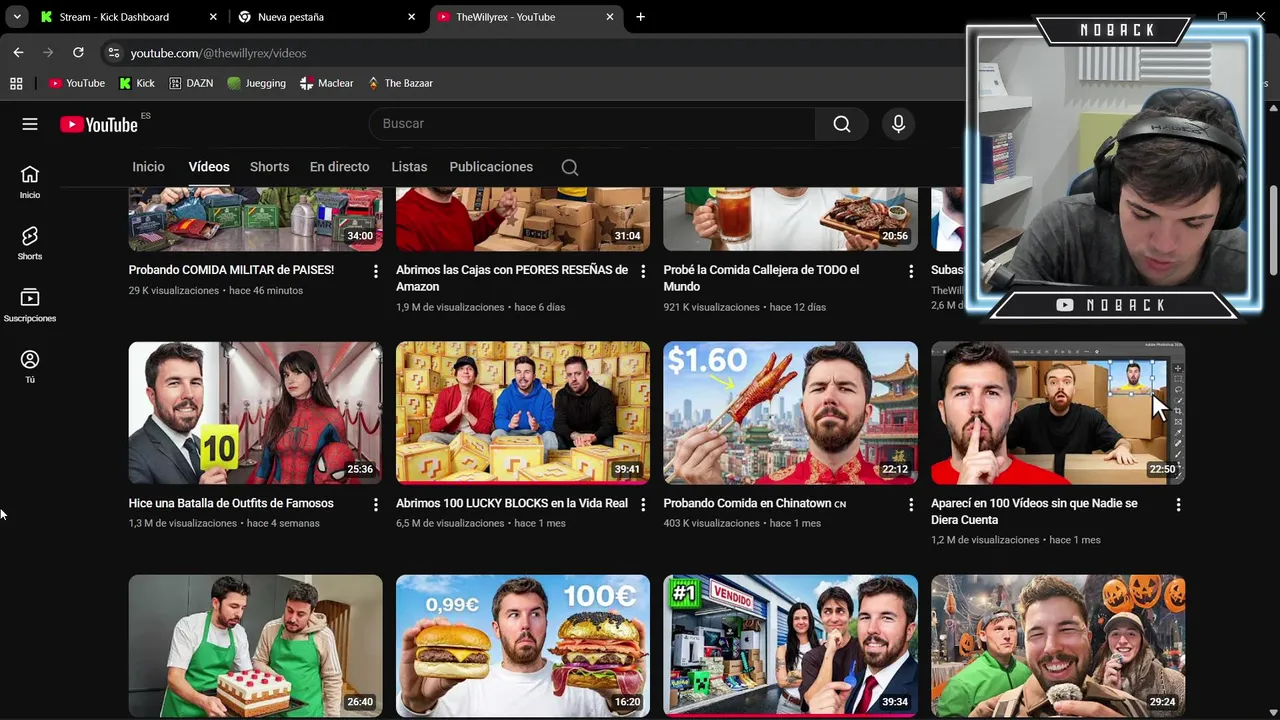Open the YouTube bookmark
The image size is (1280, 720).
point(77,83)
